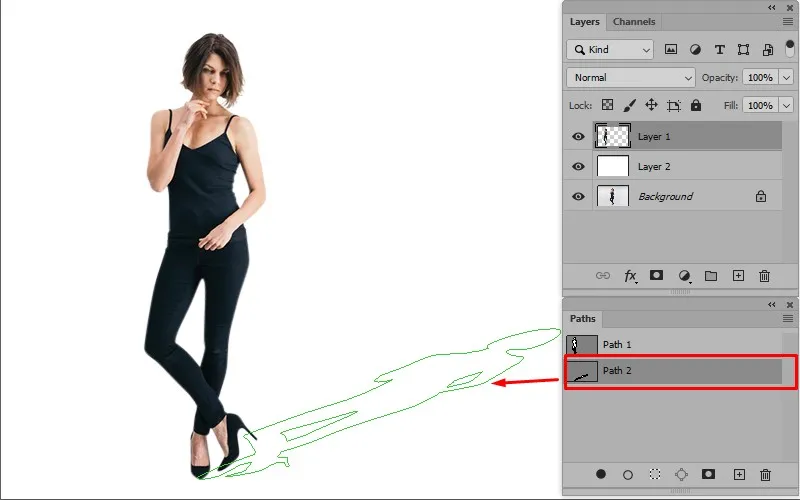800x500 pixels.
Task: Toggle layer filtering on/off switch
Action: tap(789, 49)
